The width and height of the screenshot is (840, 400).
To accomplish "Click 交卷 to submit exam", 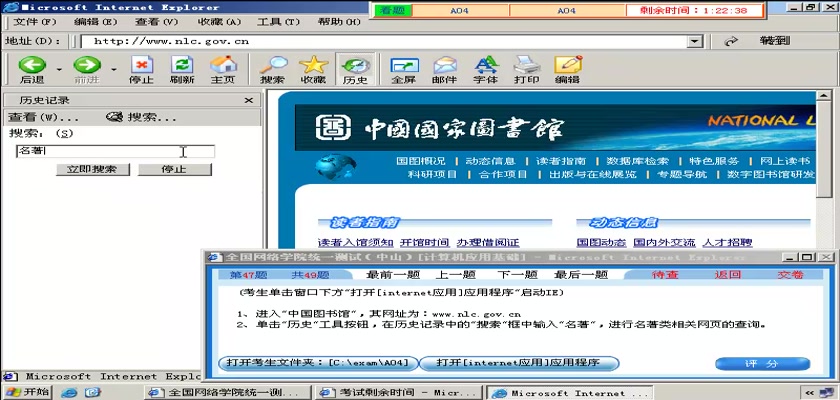I will pyautogui.click(x=790, y=275).
